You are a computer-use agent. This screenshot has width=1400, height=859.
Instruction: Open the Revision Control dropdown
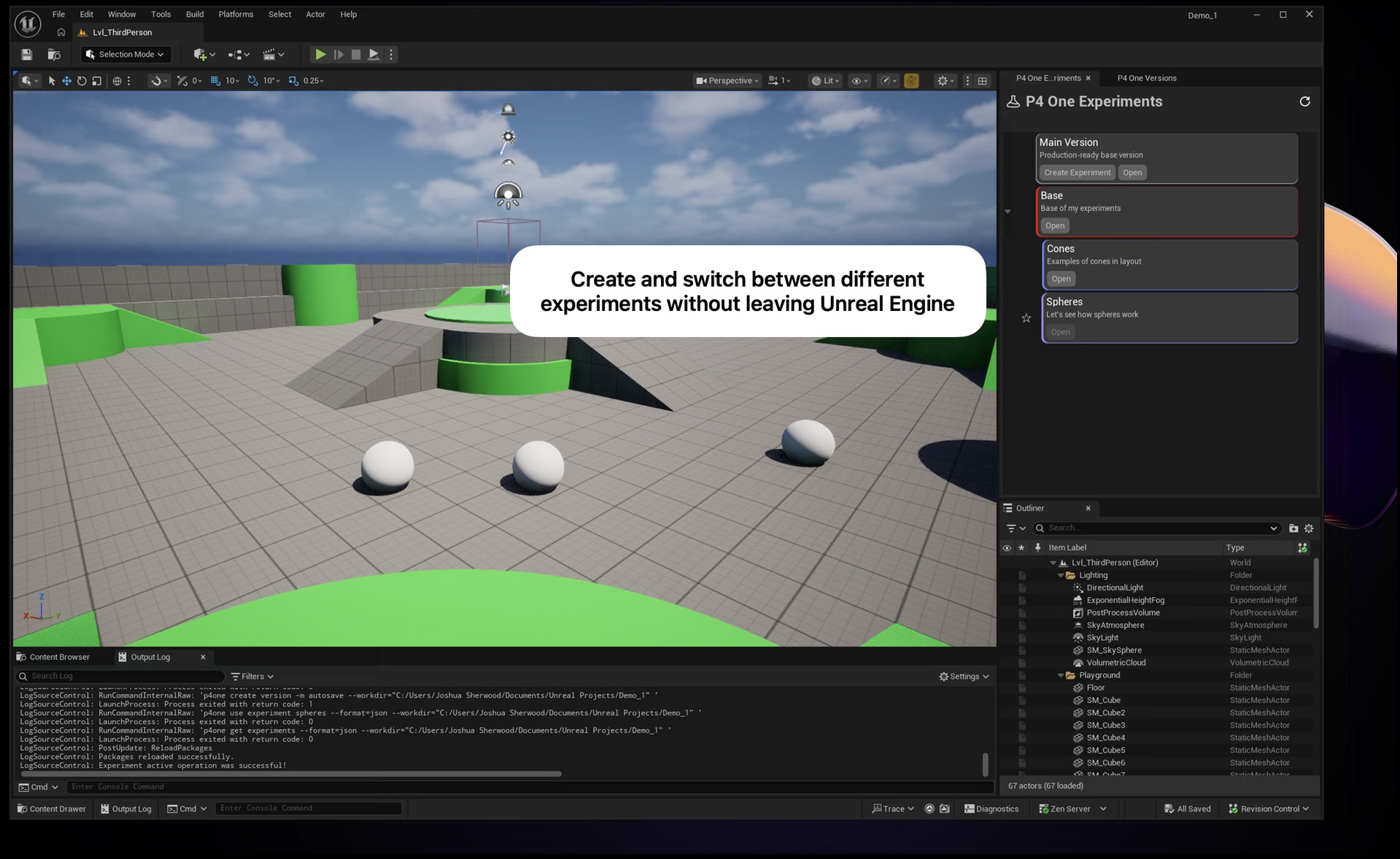pos(1269,809)
